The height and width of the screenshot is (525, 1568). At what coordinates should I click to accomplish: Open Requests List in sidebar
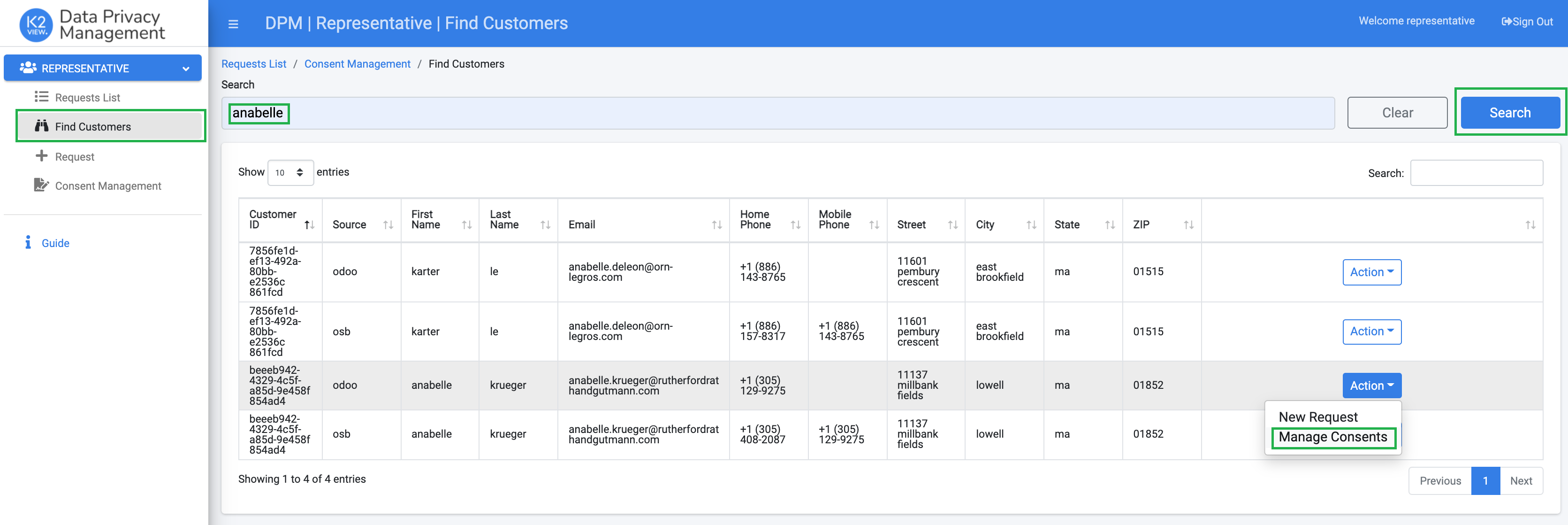tap(87, 98)
